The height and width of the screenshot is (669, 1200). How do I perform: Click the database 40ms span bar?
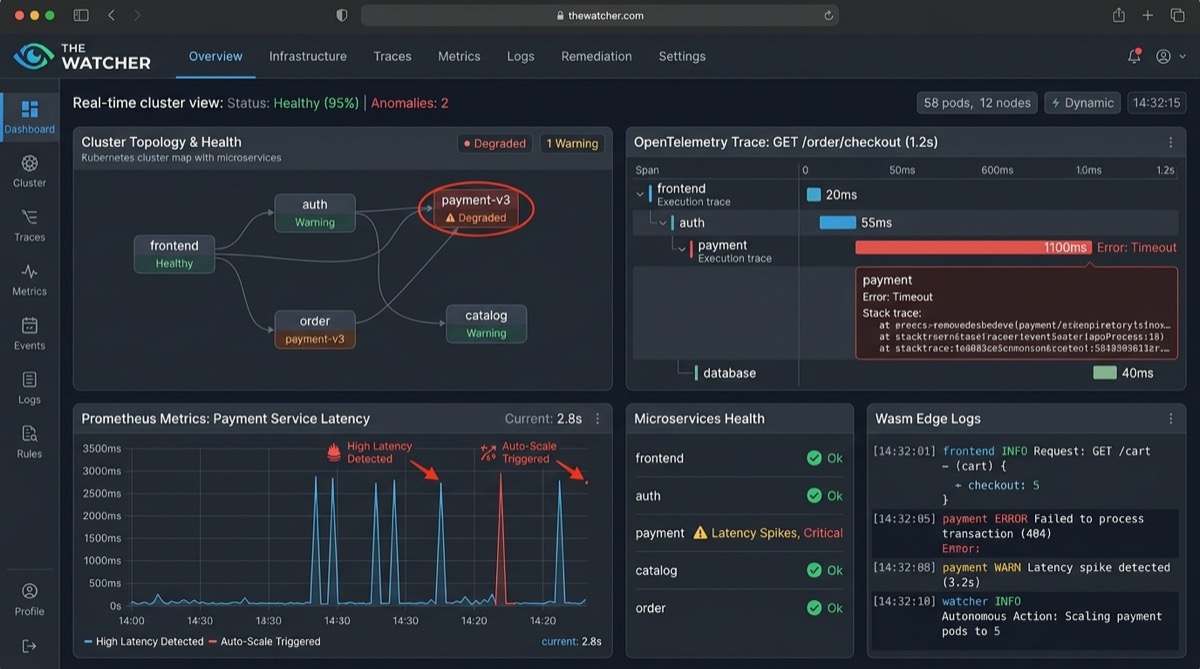pos(1105,372)
